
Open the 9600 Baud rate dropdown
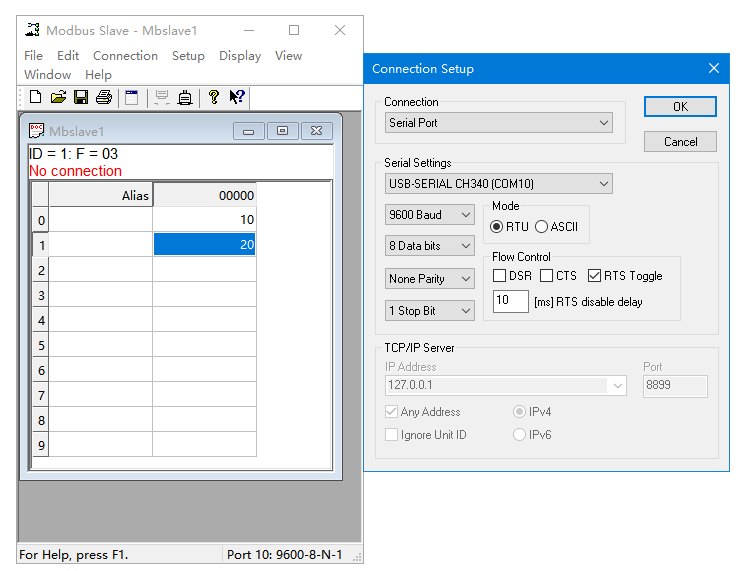pos(430,215)
